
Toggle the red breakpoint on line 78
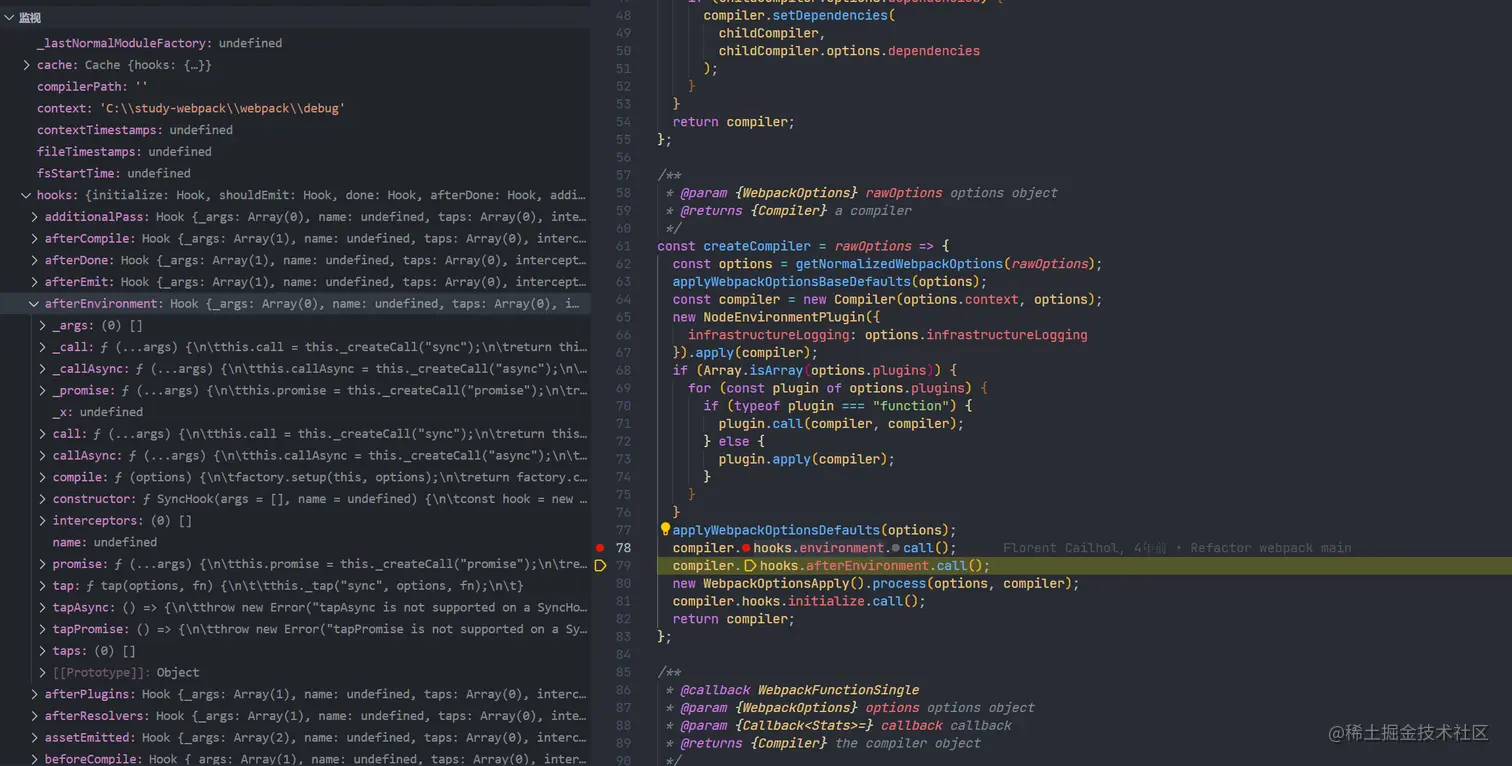[x=600, y=548]
